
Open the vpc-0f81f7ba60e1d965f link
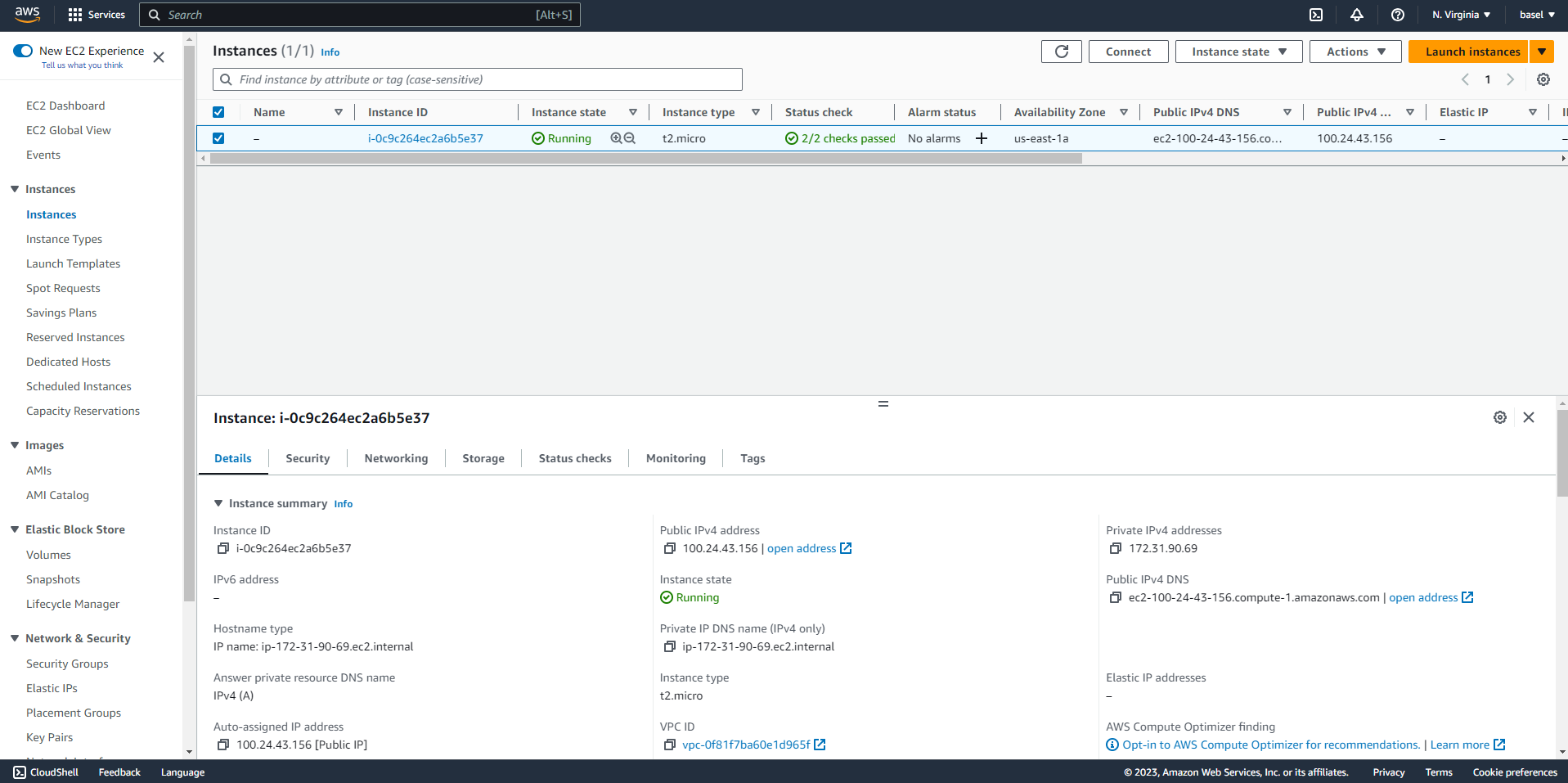pyautogui.click(x=747, y=745)
